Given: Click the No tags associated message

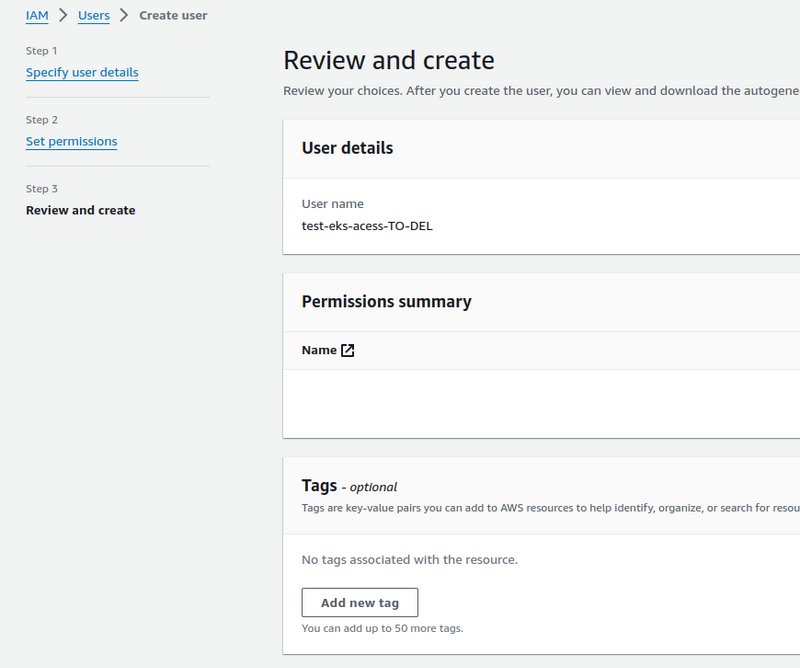Looking at the screenshot, I should click(x=409, y=560).
